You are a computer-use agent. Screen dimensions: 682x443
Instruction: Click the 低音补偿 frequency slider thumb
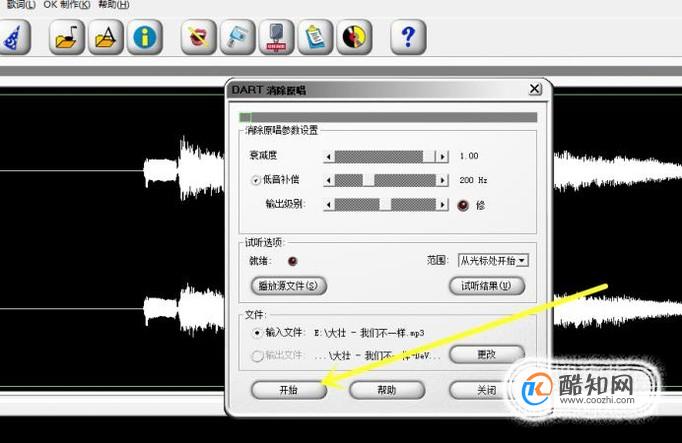tap(368, 180)
